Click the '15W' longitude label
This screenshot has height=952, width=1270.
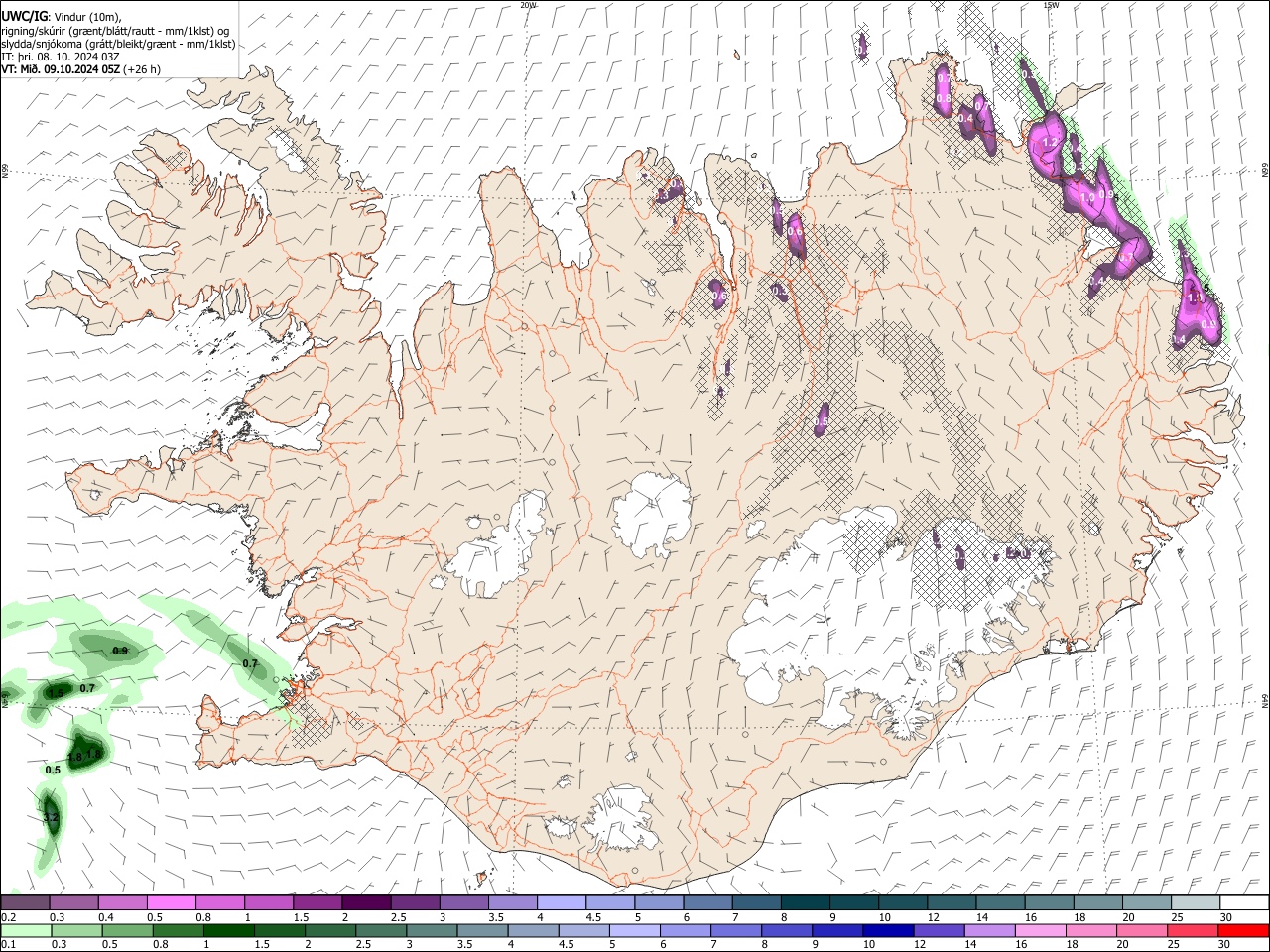1050,5
